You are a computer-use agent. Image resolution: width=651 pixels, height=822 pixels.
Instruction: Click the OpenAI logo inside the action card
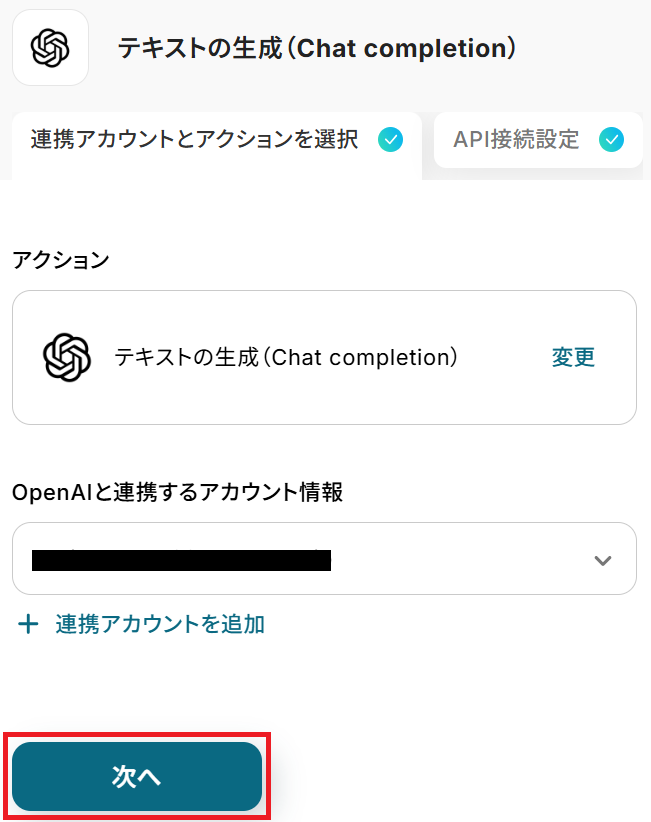click(67, 357)
